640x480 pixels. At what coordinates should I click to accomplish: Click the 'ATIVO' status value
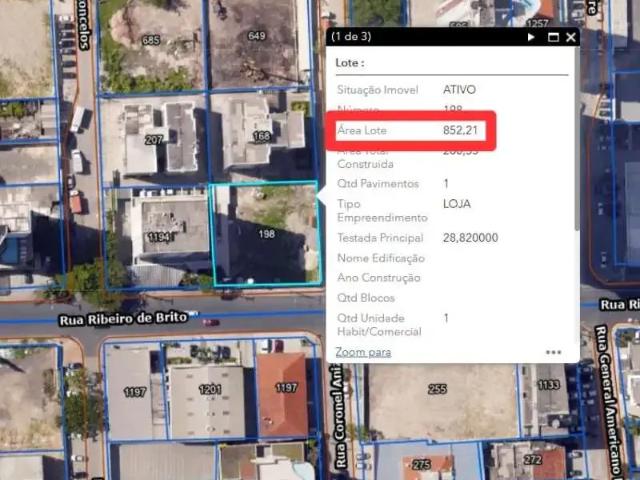pyautogui.click(x=459, y=89)
